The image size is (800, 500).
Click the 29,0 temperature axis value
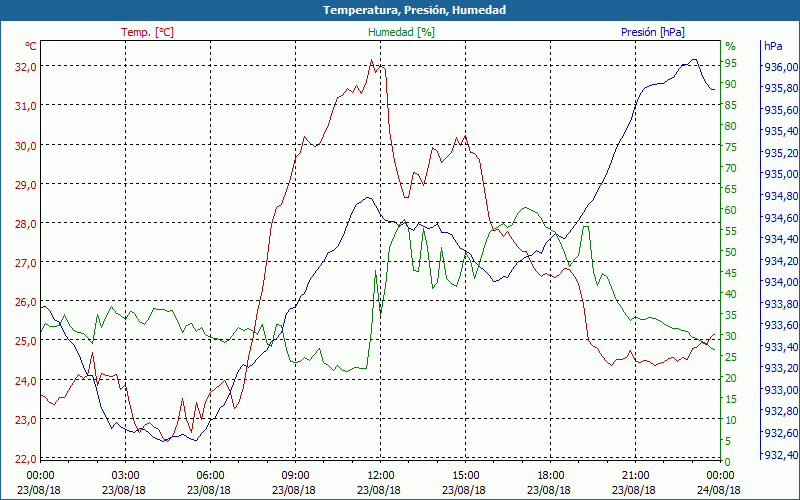[x=27, y=185]
